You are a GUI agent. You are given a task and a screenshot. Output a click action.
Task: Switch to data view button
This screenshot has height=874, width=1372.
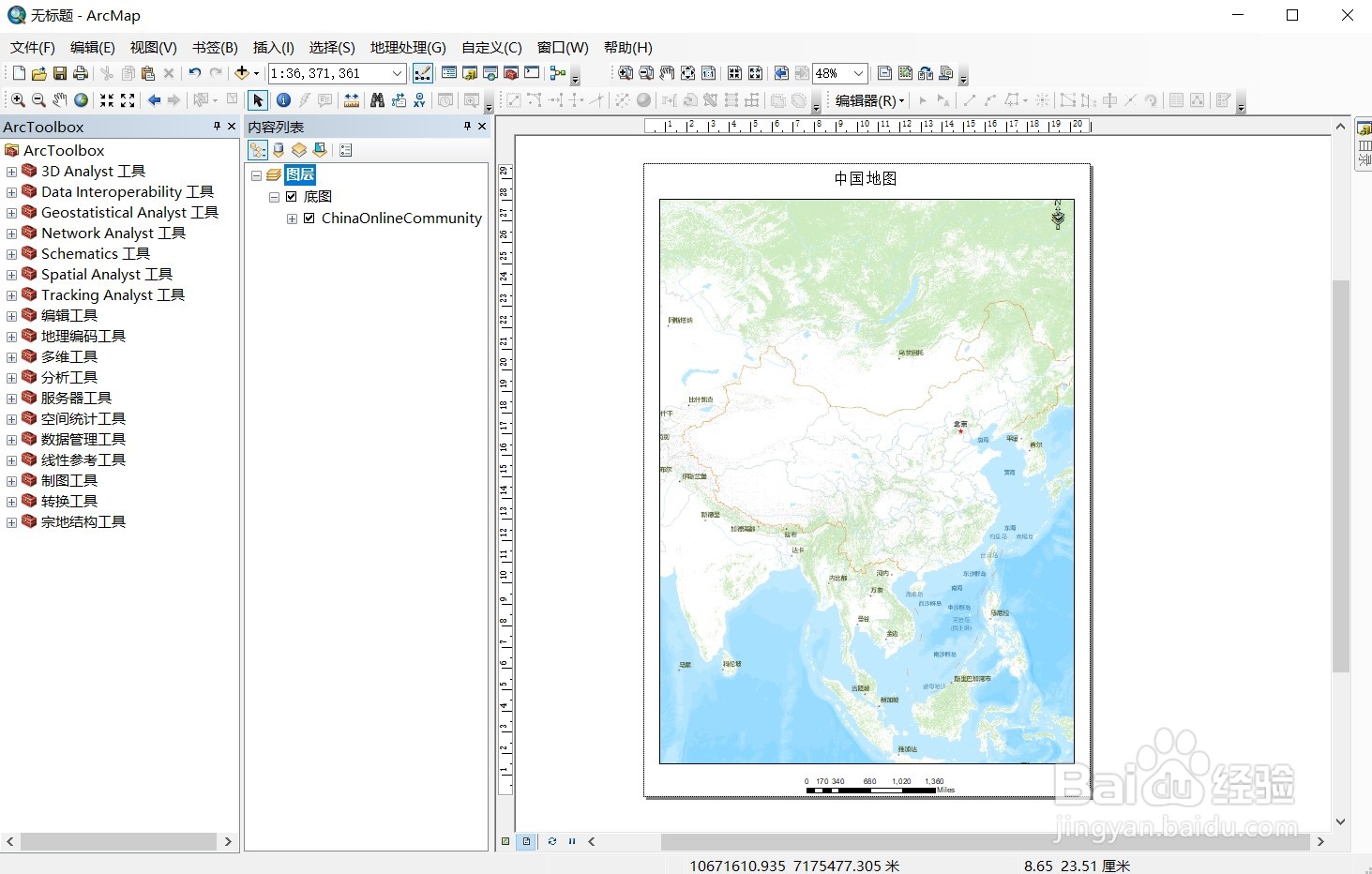pos(506,841)
